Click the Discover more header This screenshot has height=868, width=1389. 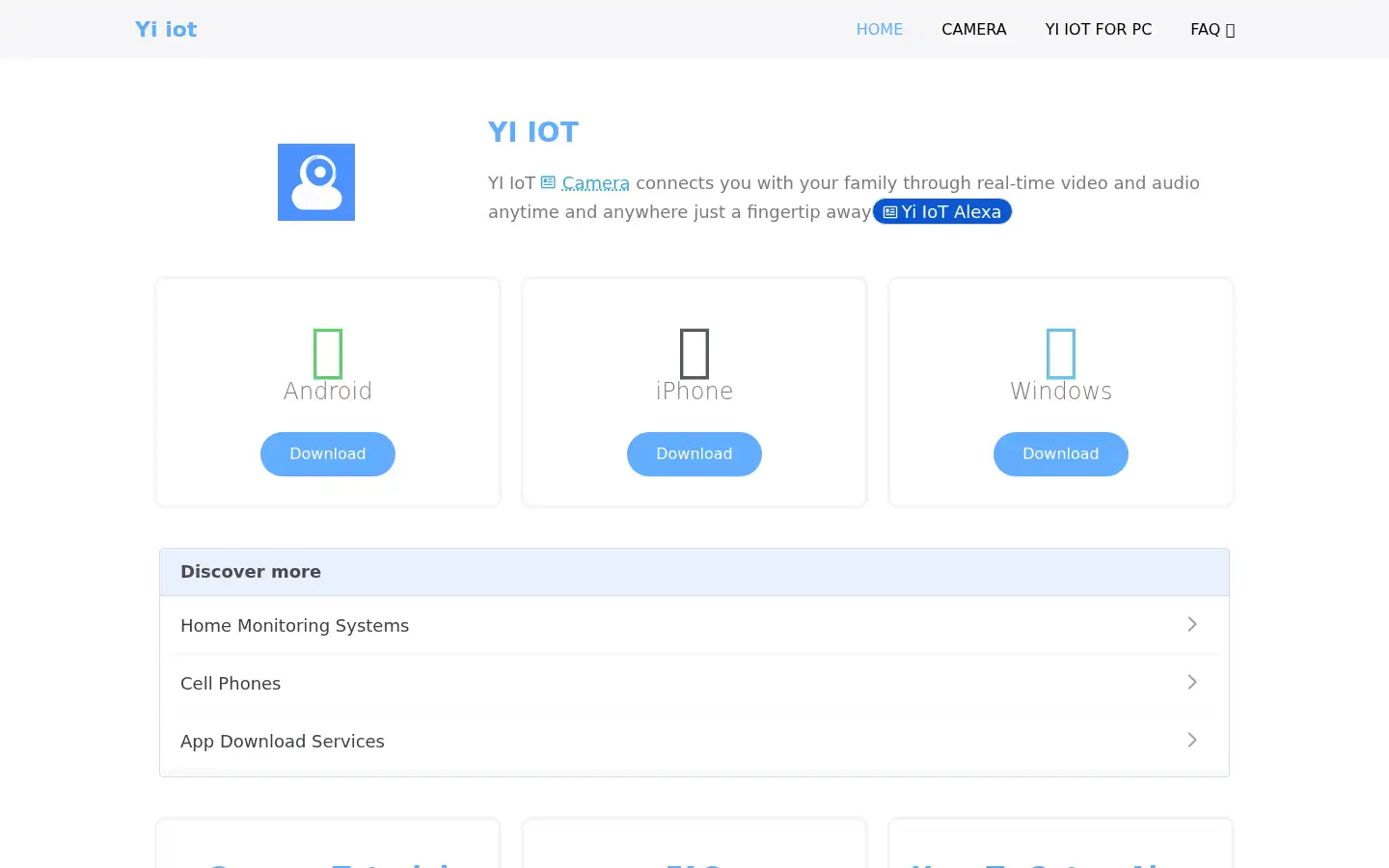point(694,572)
